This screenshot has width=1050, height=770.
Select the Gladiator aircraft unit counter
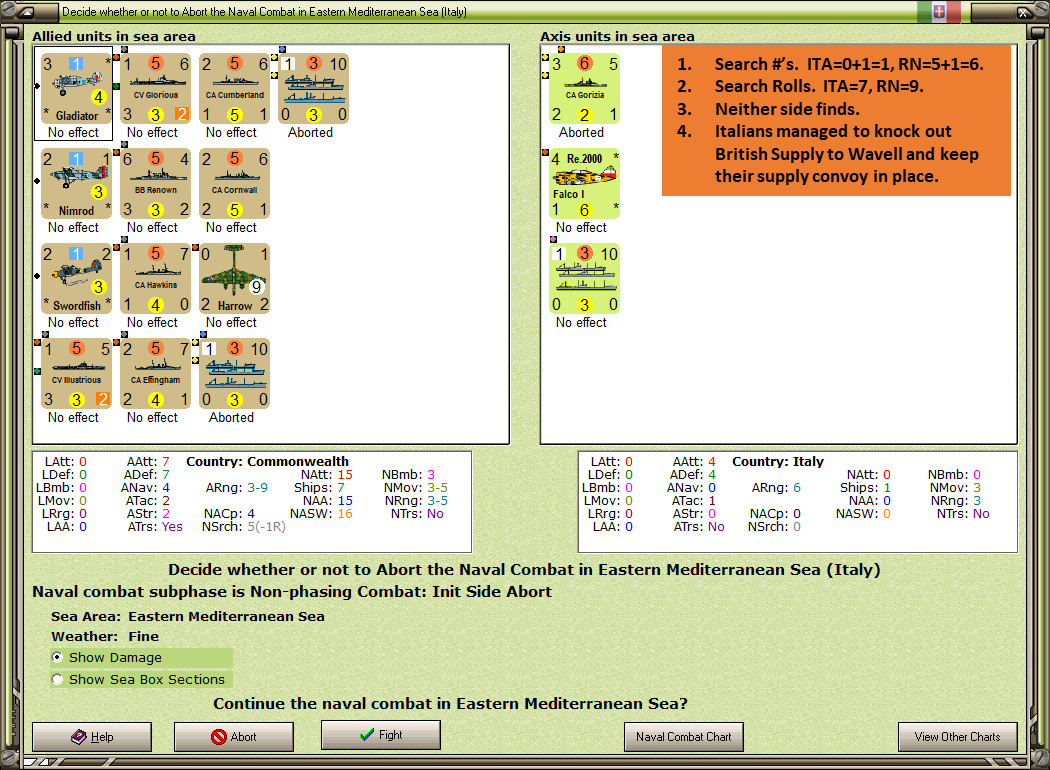[x=76, y=88]
